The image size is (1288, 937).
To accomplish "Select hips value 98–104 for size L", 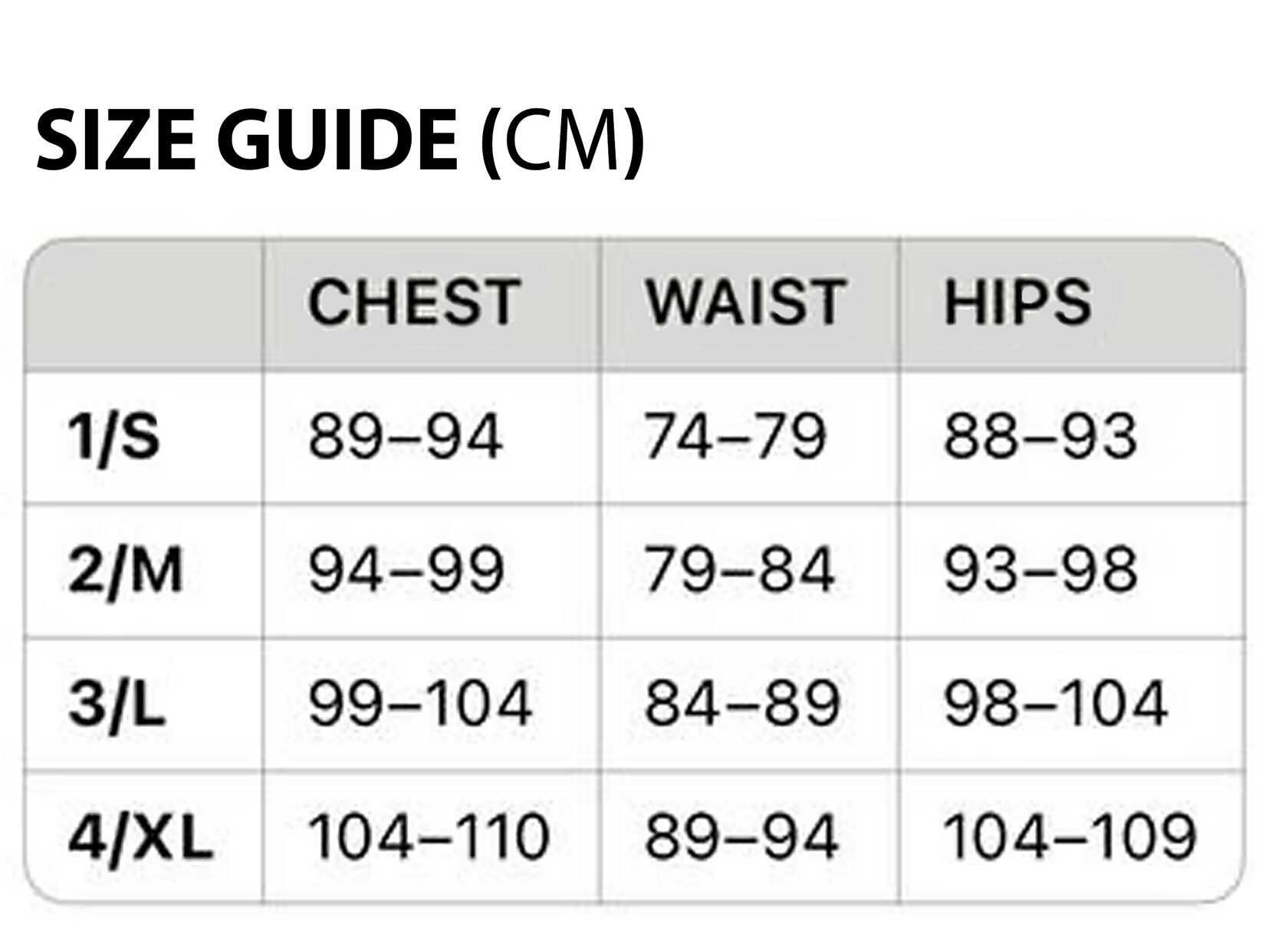I will coord(1056,703).
